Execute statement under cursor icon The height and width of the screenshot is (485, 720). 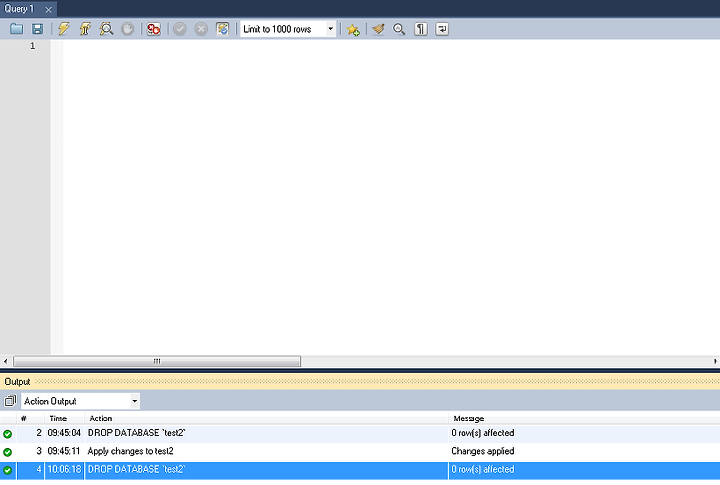click(x=85, y=29)
